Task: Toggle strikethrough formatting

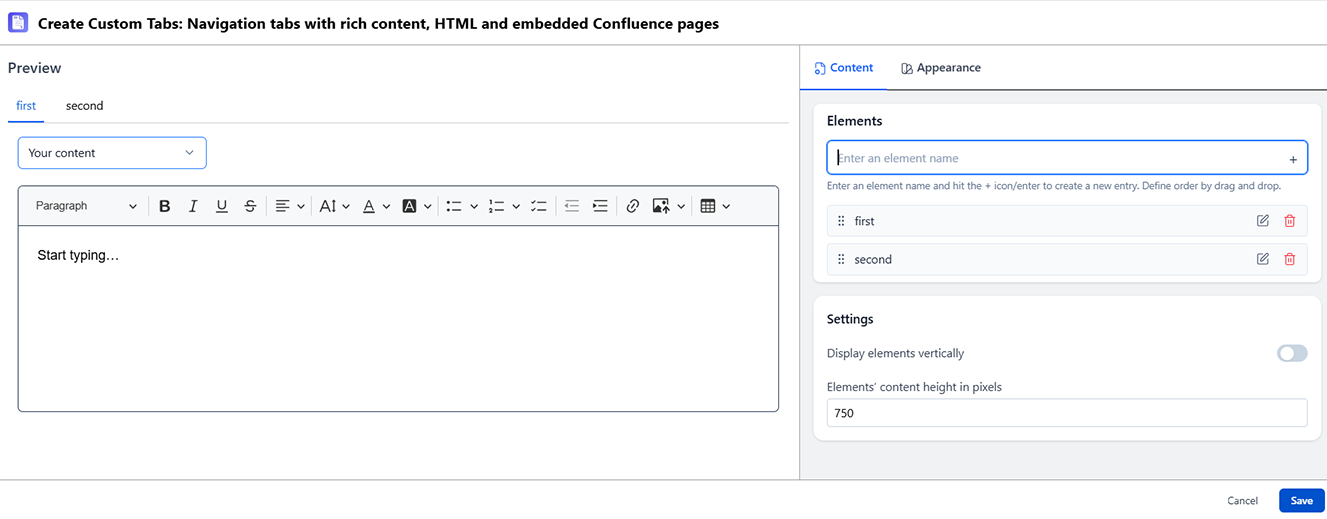Action: click(x=250, y=206)
